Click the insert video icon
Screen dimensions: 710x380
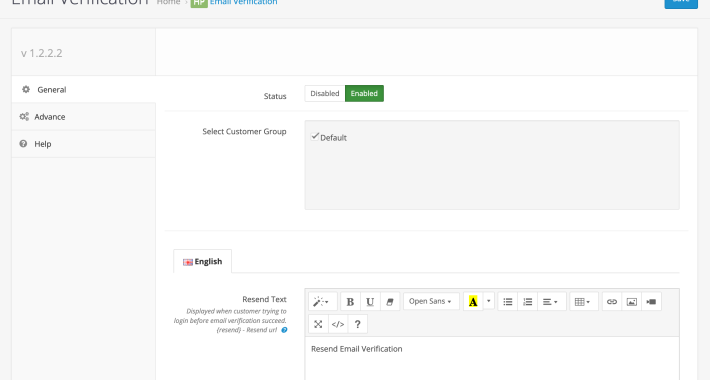coord(651,302)
